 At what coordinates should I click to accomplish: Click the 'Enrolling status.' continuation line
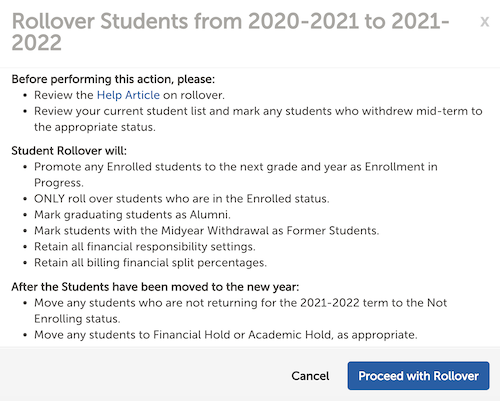tap(77, 319)
